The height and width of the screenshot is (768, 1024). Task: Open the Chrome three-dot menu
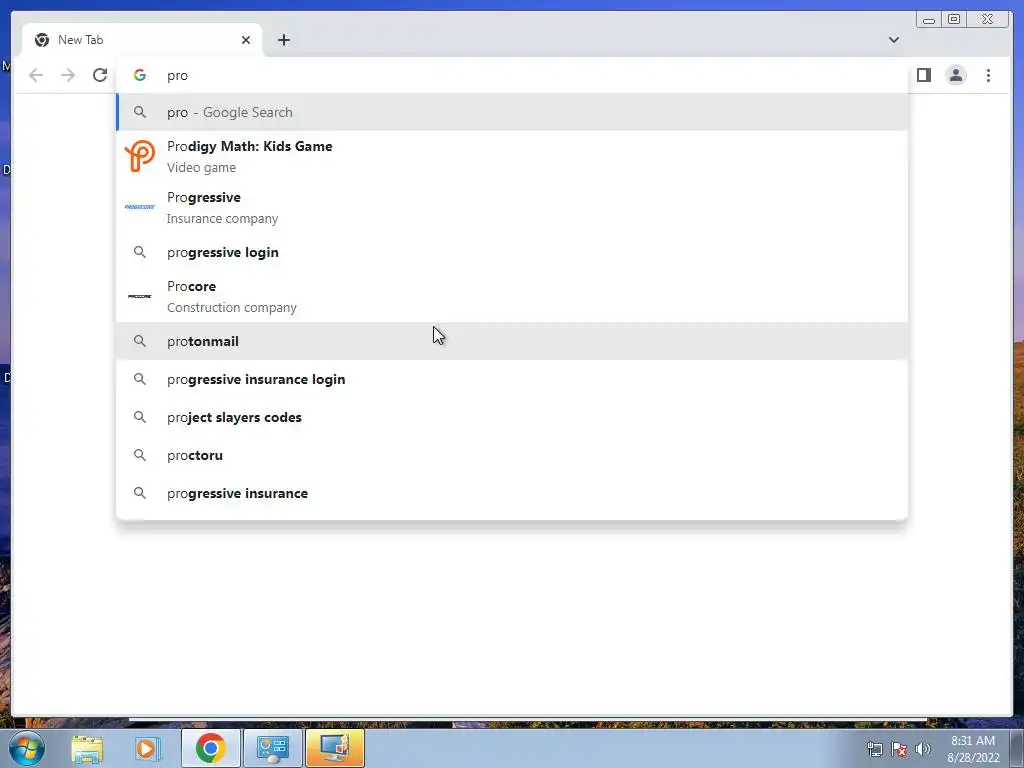(988, 75)
